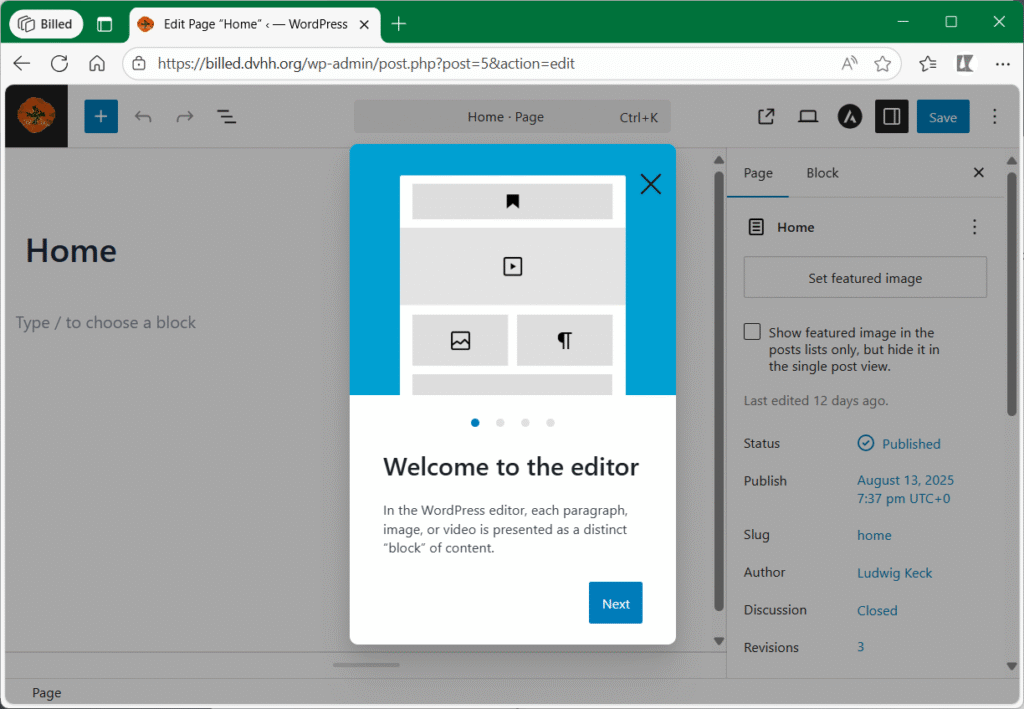The height and width of the screenshot is (709, 1024).
Task: Open View Page external link icon
Action: (x=766, y=117)
